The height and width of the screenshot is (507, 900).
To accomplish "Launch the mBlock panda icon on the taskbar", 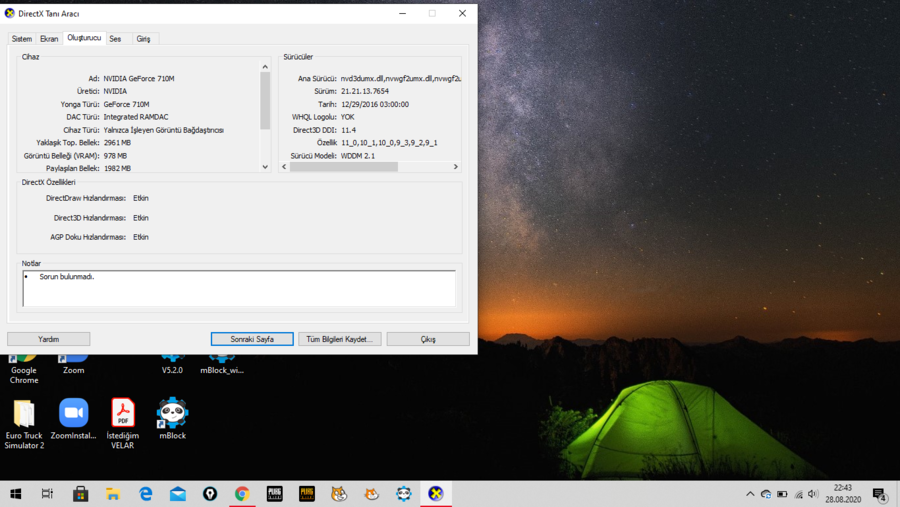I will (404, 494).
